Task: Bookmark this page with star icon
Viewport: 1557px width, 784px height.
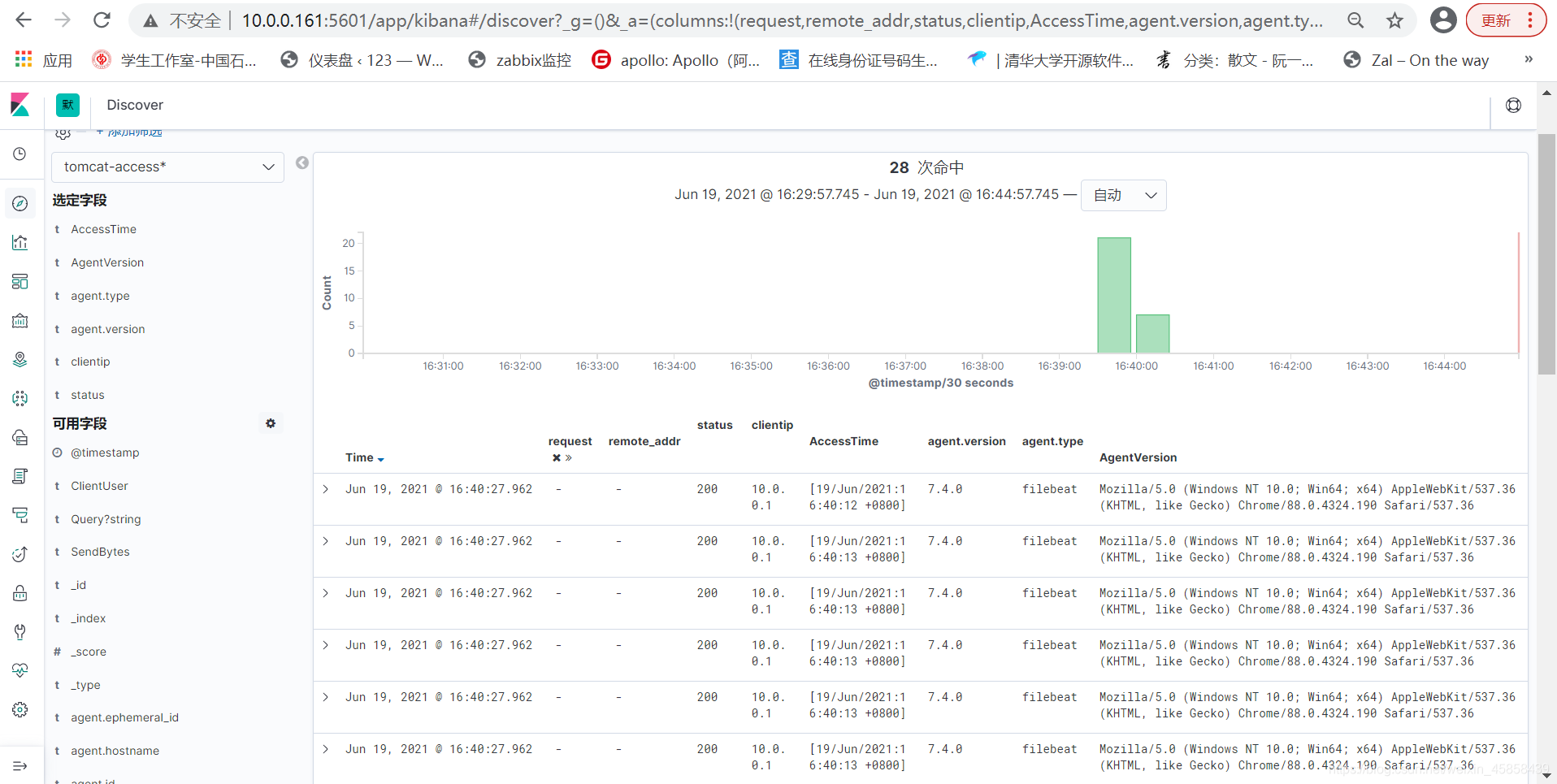Action: [1394, 20]
